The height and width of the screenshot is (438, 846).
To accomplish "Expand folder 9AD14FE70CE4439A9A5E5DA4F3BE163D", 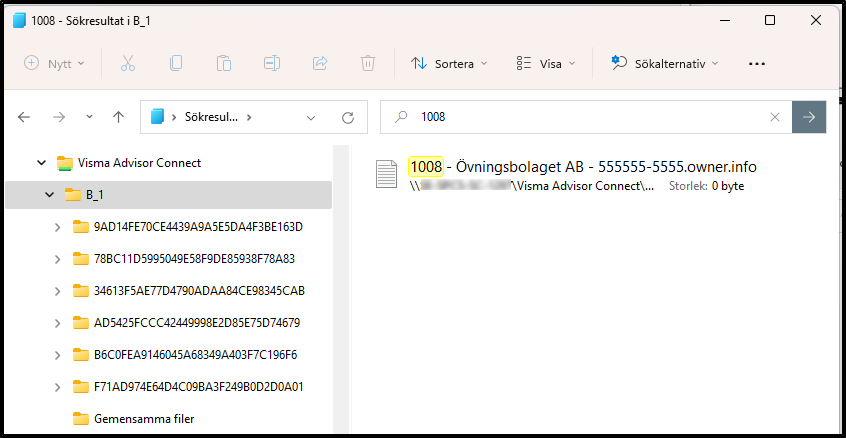I will 58,227.
